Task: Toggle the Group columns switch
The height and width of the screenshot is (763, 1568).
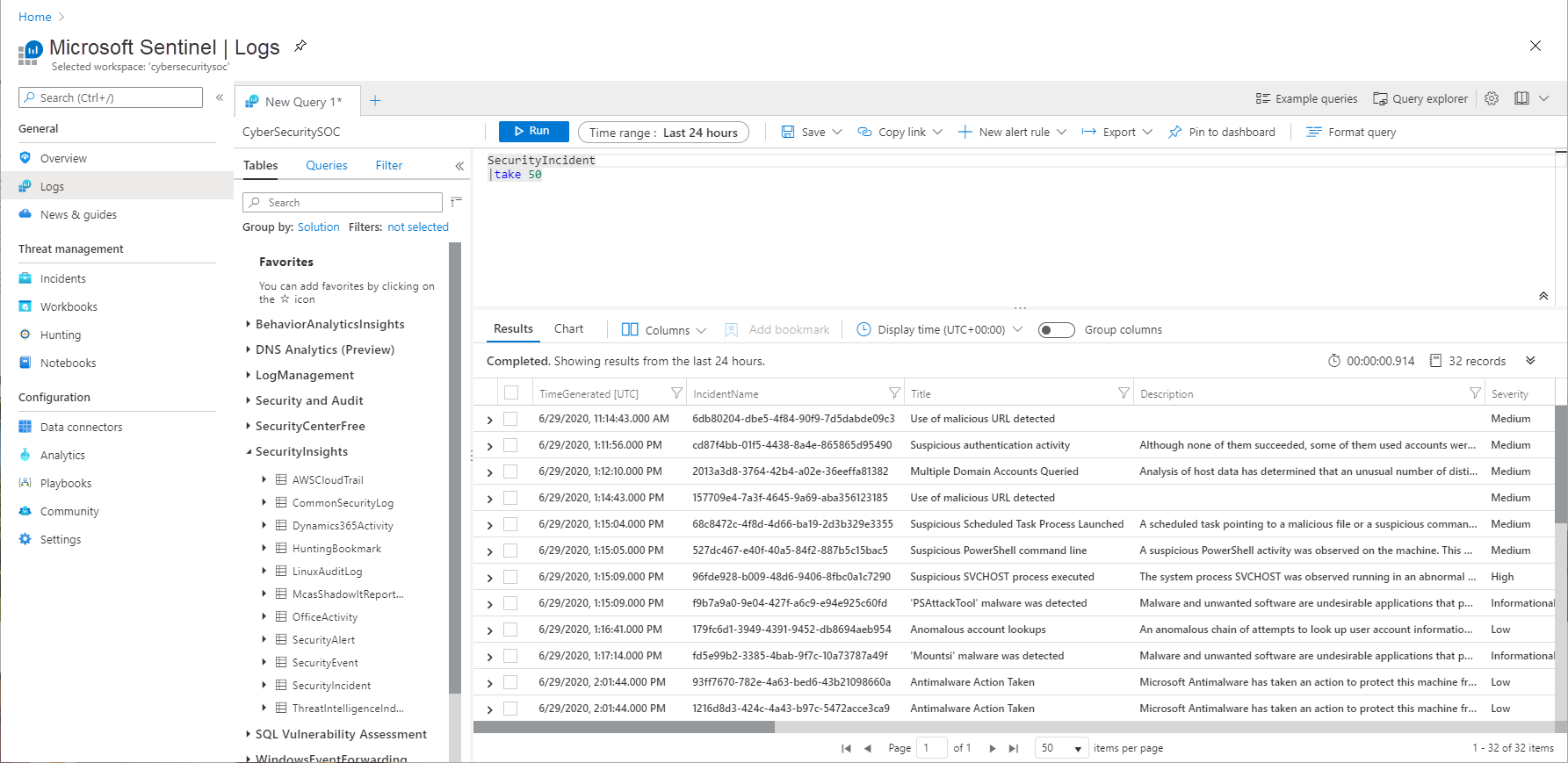Action: [x=1056, y=330]
